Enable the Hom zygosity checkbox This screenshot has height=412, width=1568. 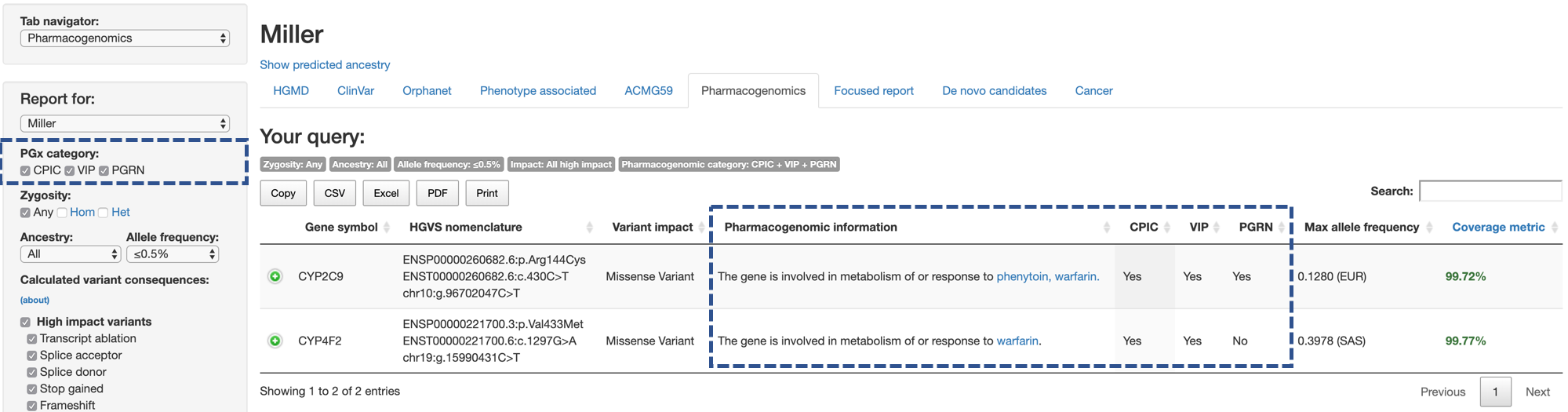(x=62, y=213)
